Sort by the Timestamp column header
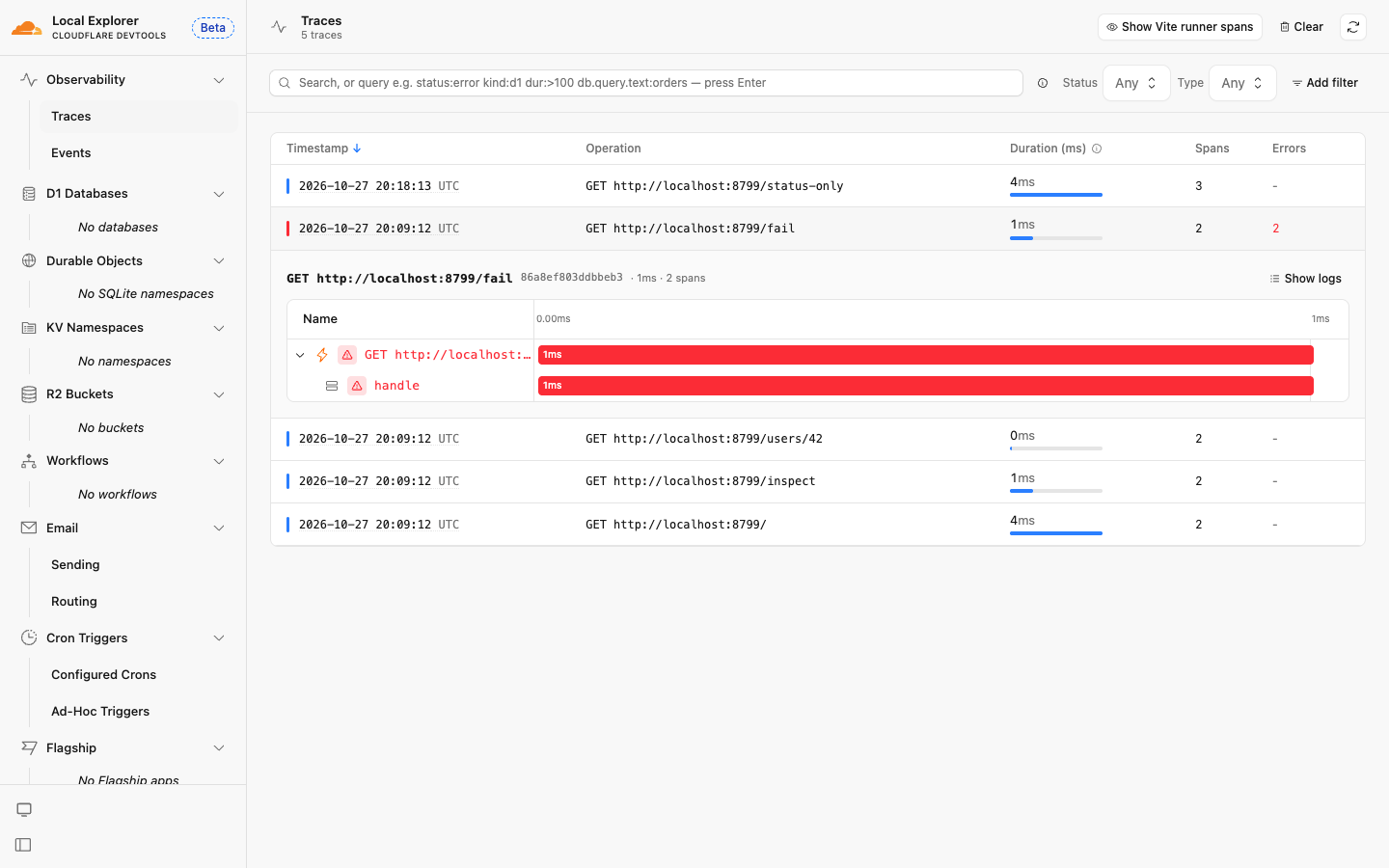The width and height of the screenshot is (1389, 868). point(323,149)
